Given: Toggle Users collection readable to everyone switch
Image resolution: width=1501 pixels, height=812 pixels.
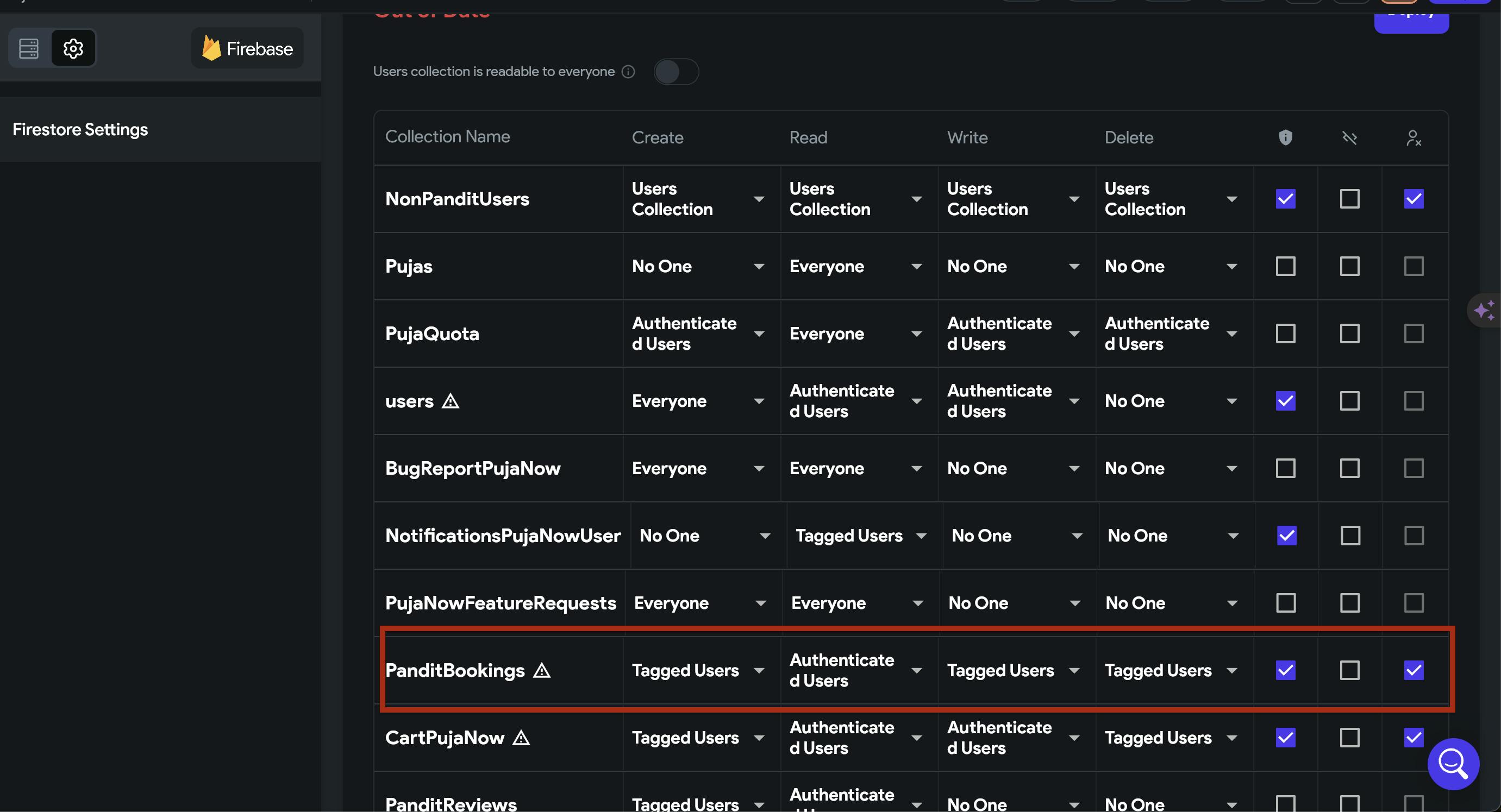Looking at the screenshot, I should coord(676,72).
